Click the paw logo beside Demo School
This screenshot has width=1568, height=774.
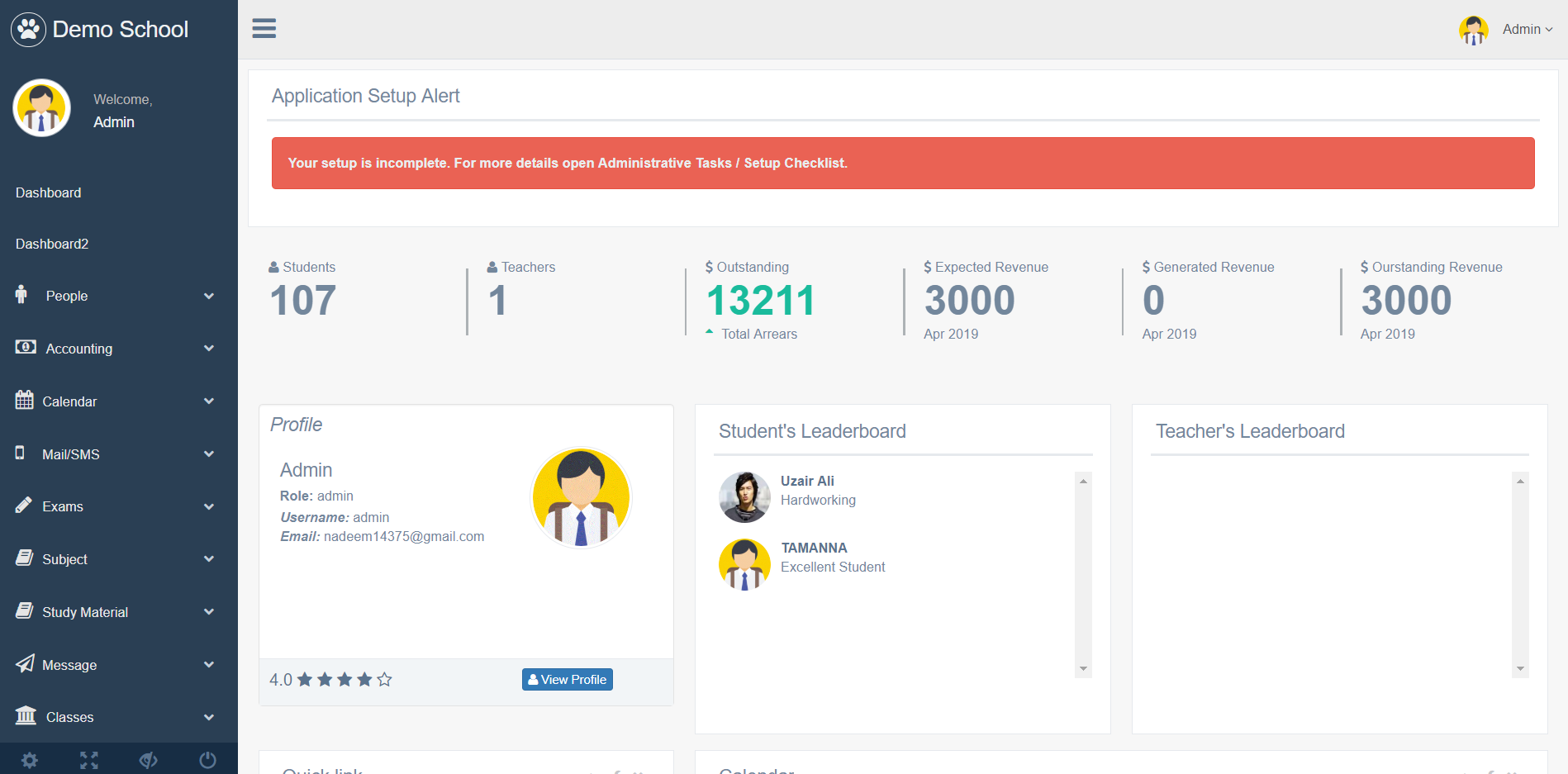coord(28,30)
